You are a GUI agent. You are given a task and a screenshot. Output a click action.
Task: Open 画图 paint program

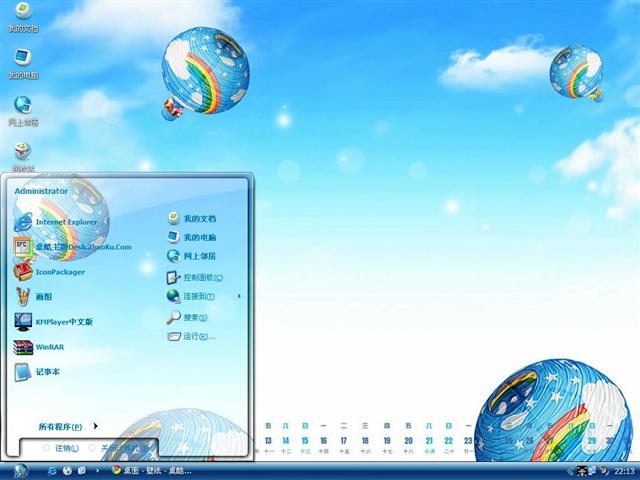click(x=33, y=297)
